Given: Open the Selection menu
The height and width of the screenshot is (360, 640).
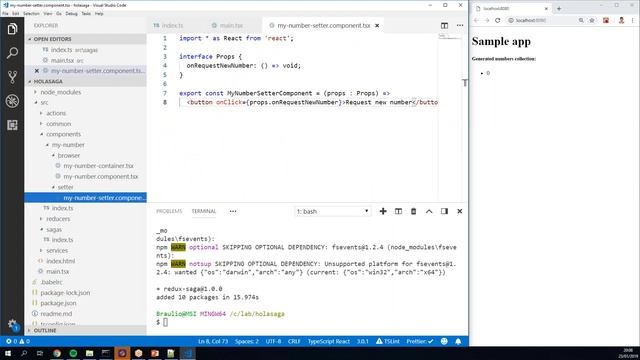Looking at the screenshot, I should click(31, 13).
